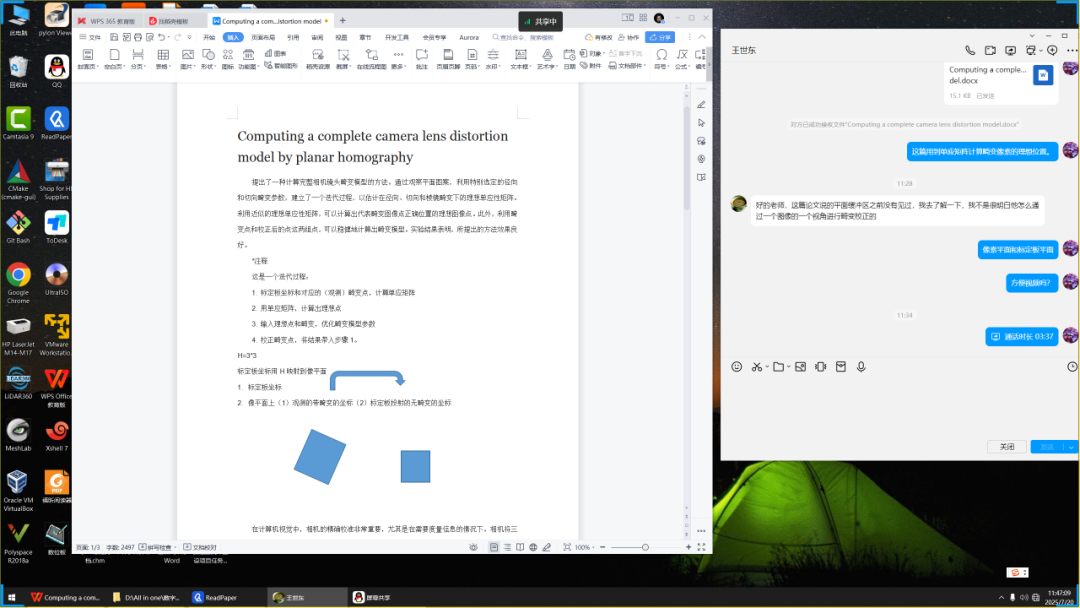Screen dimensions: 1080x608
Task: Click the scissors screenshot icon in chat
Action: (x=757, y=367)
